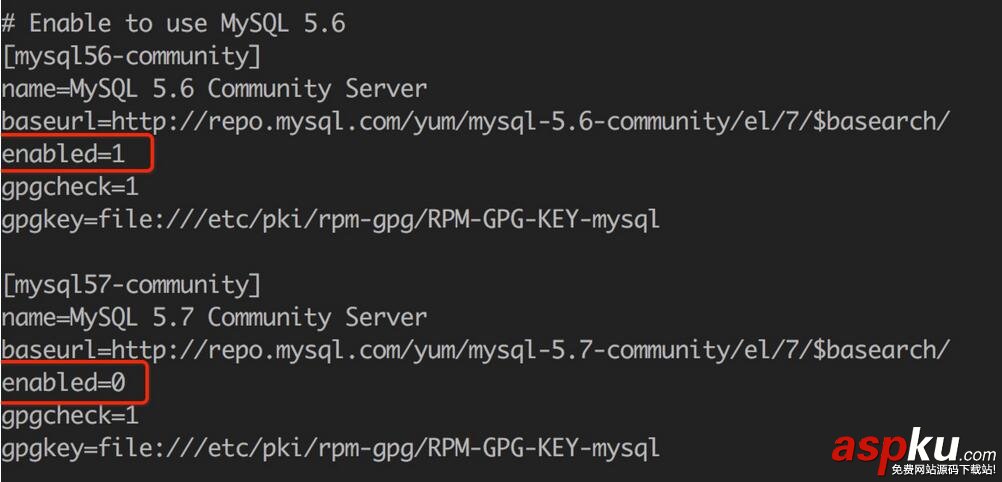Click $basearch in the MySQL 5.6 baseurl
This screenshot has height=482, width=1002.
pos(881,121)
